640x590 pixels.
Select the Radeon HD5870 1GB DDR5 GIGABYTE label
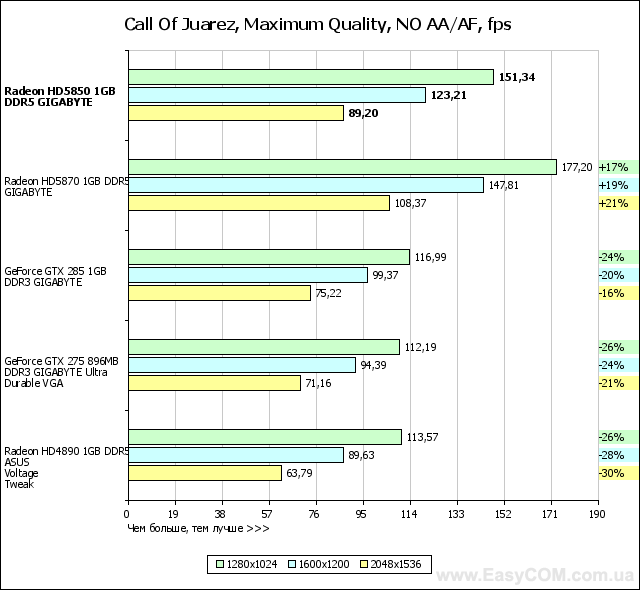[x=66, y=186]
